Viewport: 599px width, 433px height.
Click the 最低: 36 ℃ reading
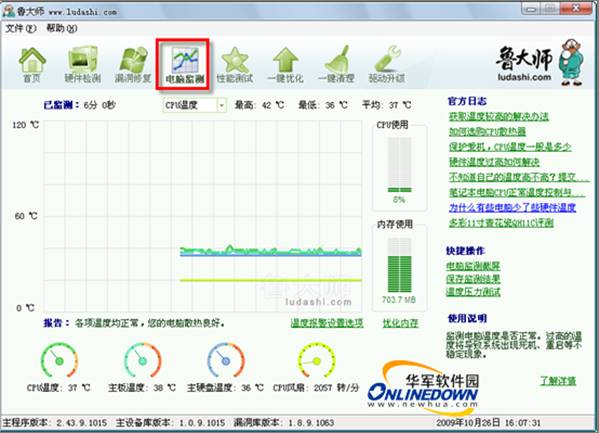point(323,105)
